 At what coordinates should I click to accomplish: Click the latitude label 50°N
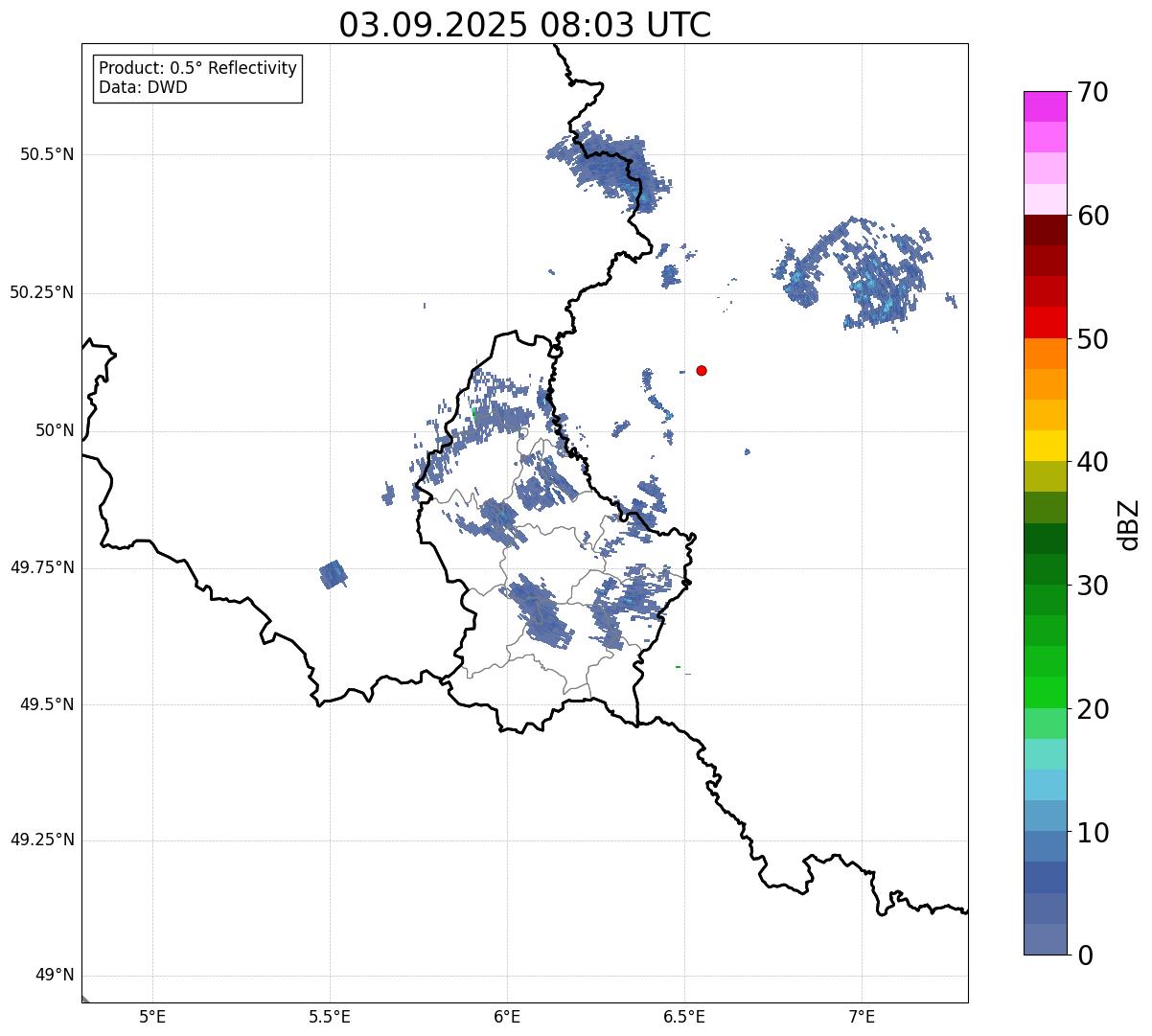click(x=55, y=430)
